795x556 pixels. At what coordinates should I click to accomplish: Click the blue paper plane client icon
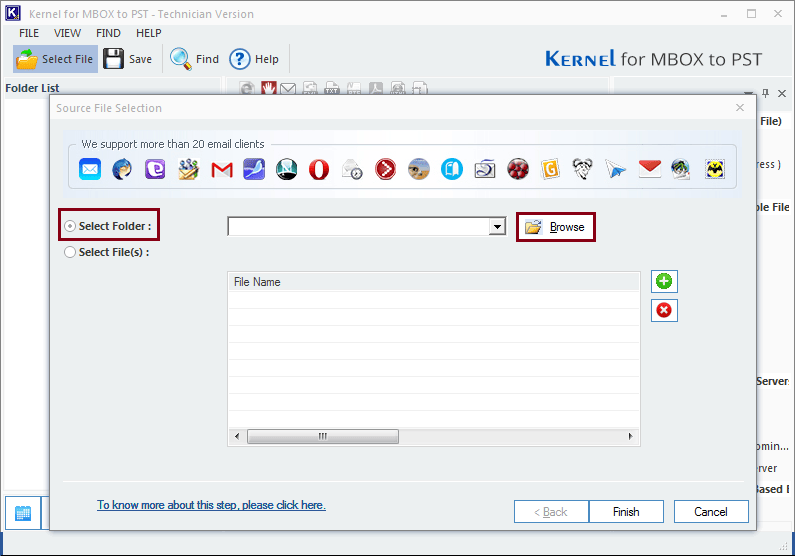click(616, 169)
